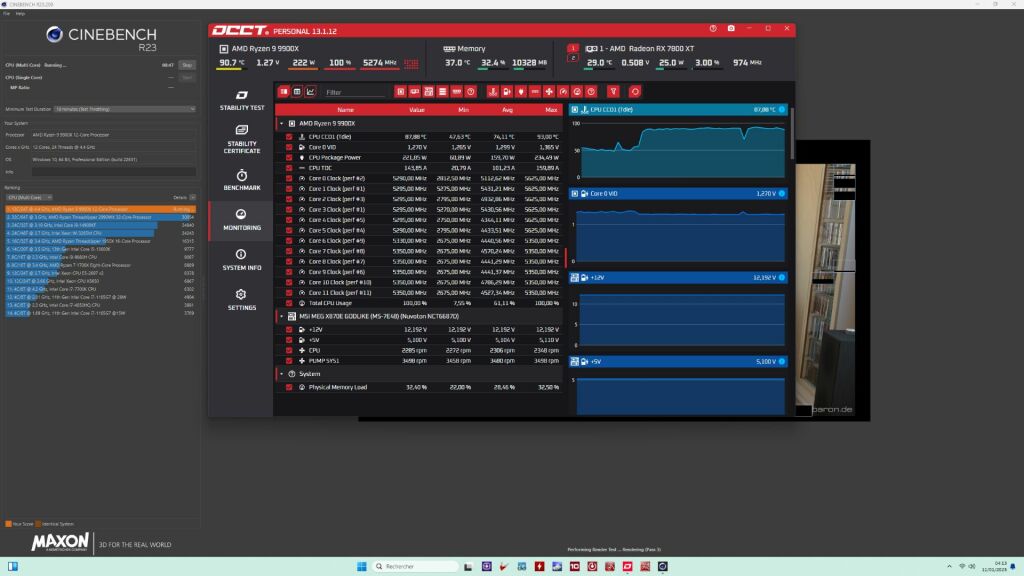The height and width of the screenshot is (576, 1024).
Task: Stop the running CPU Multi Core test
Action: [187, 65]
